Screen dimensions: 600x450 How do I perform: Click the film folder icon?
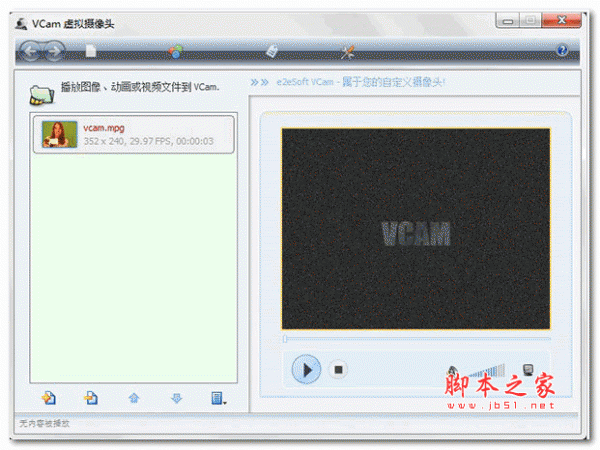42,95
